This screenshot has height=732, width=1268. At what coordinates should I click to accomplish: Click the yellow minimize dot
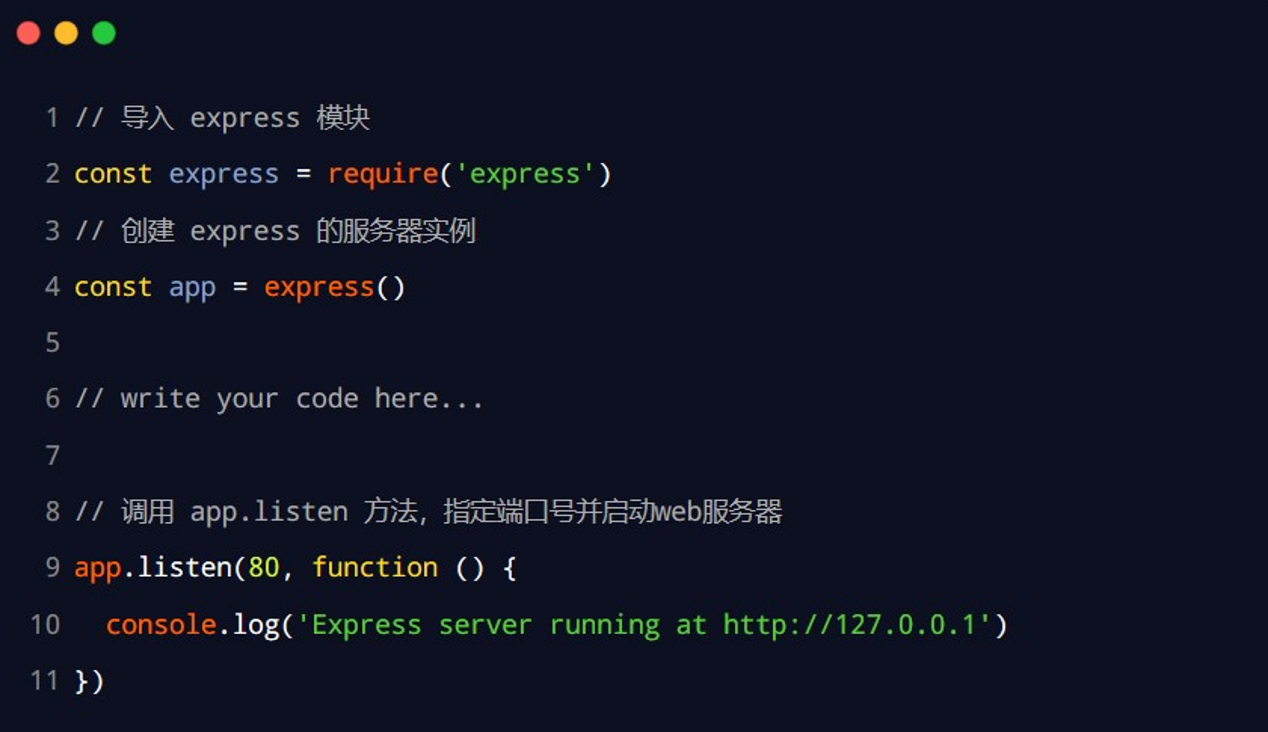tap(66, 33)
